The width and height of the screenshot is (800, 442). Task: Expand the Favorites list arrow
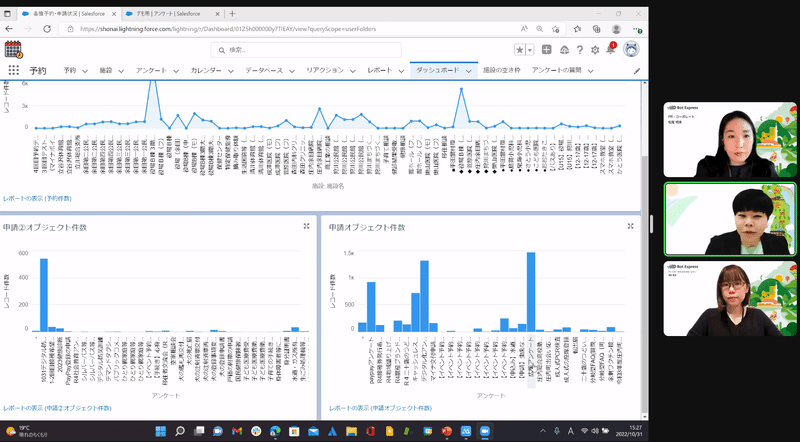click(530, 50)
